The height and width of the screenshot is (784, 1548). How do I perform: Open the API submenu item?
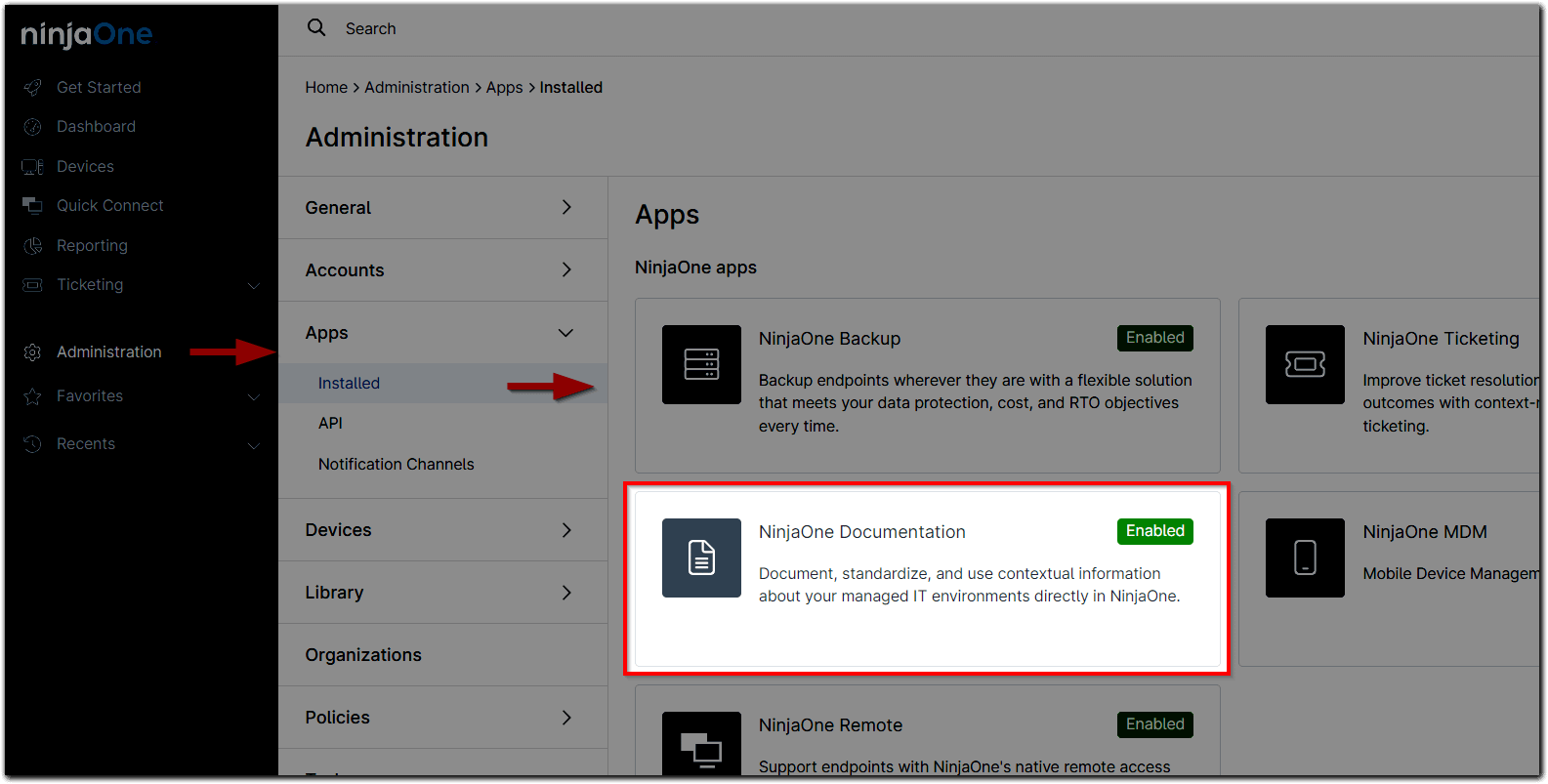click(330, 424)
